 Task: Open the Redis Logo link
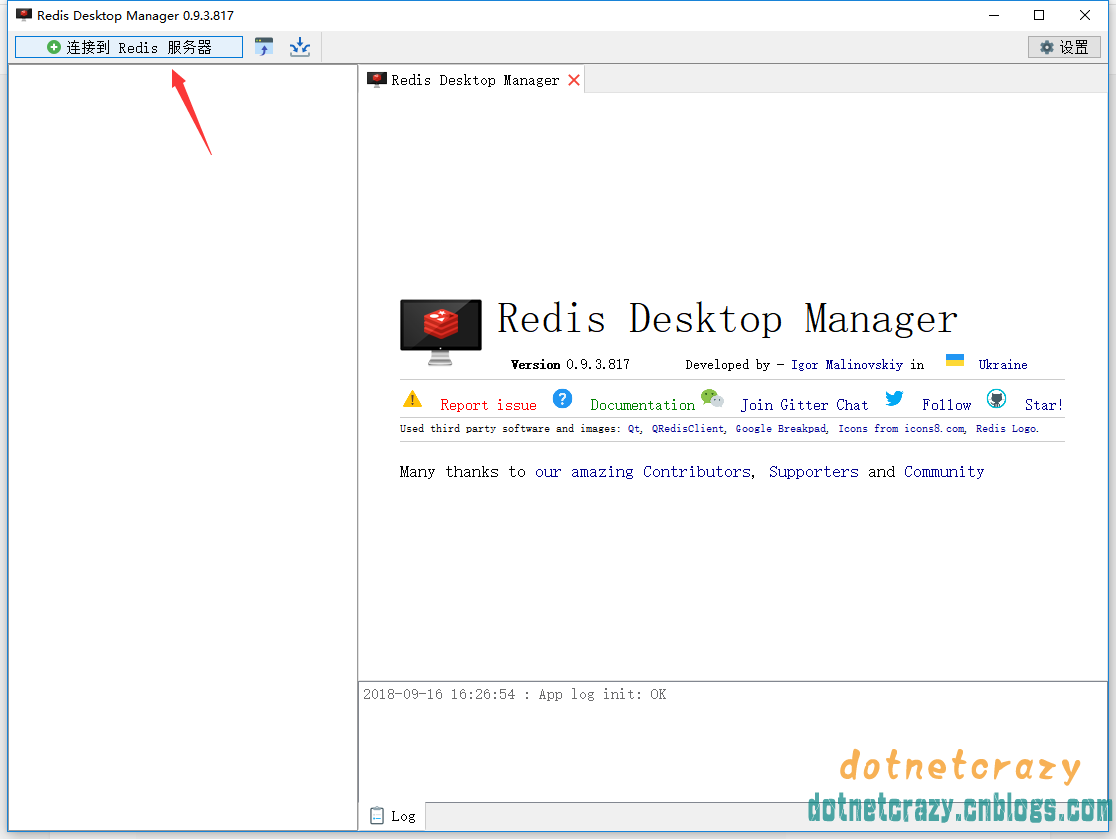click(x=1006, y=428)
